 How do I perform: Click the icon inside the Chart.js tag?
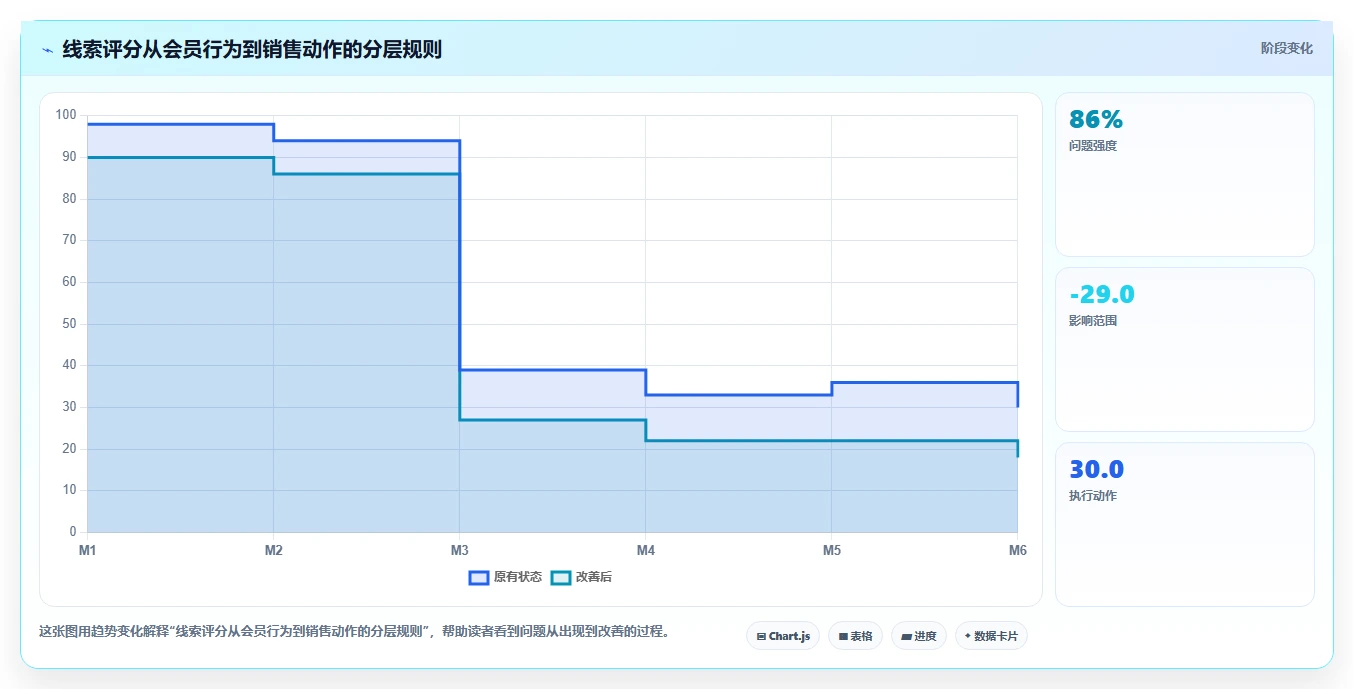761,636
